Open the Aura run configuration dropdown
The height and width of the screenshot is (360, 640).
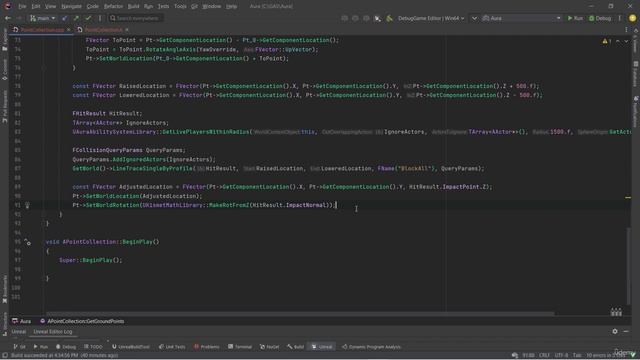point(521,18)
